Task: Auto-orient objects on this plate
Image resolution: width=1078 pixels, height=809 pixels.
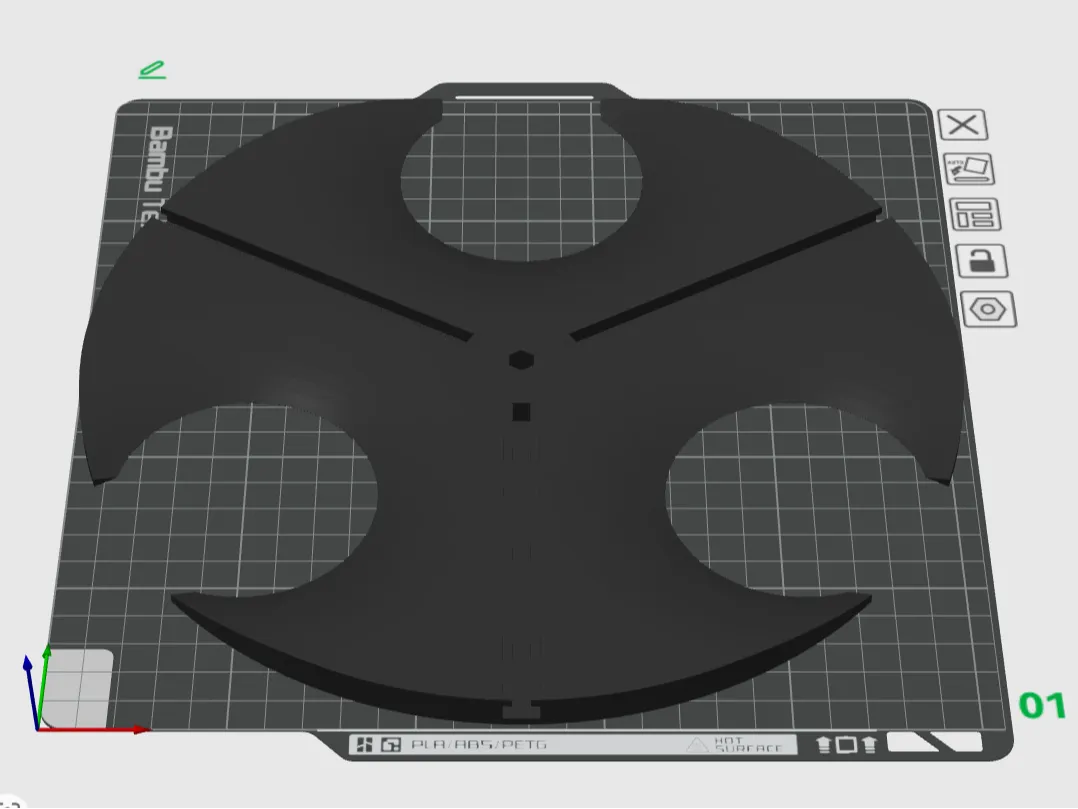Action: 969,169
